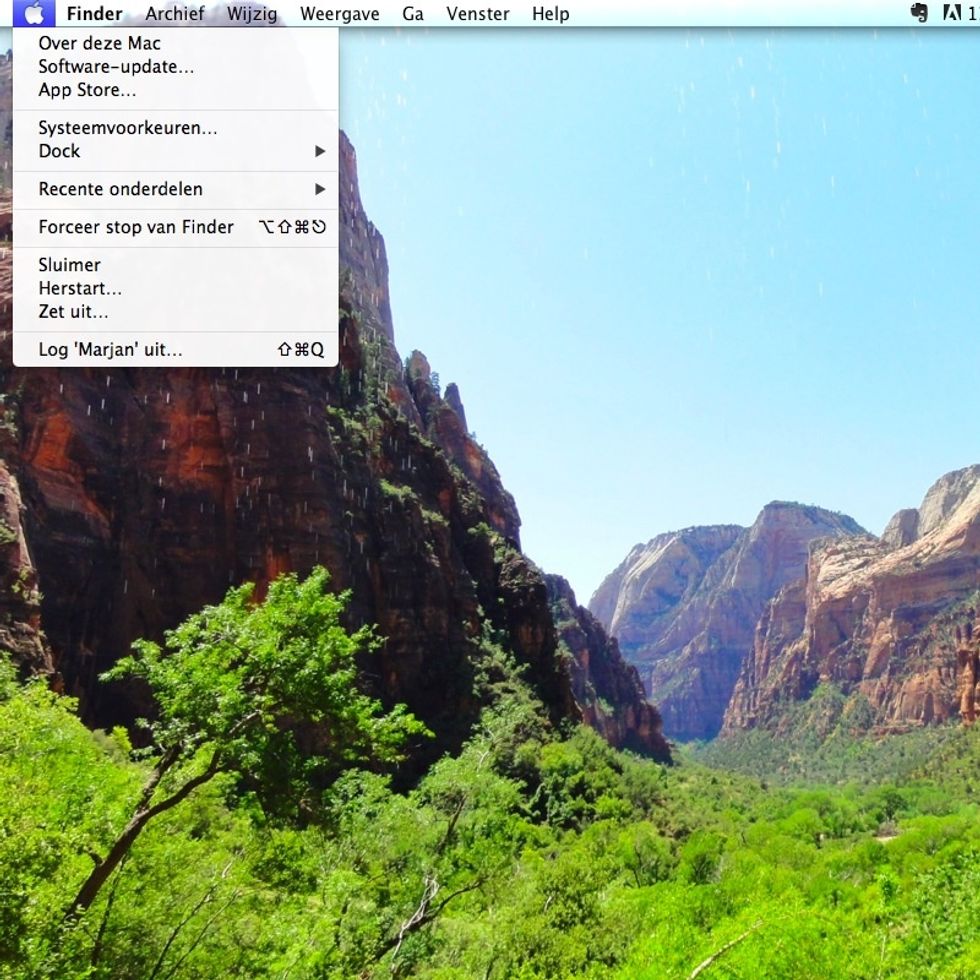This screenshot has height=980, width=980.
Task: Open Systeemvoorkeuren…
Action: coord(176,128)
